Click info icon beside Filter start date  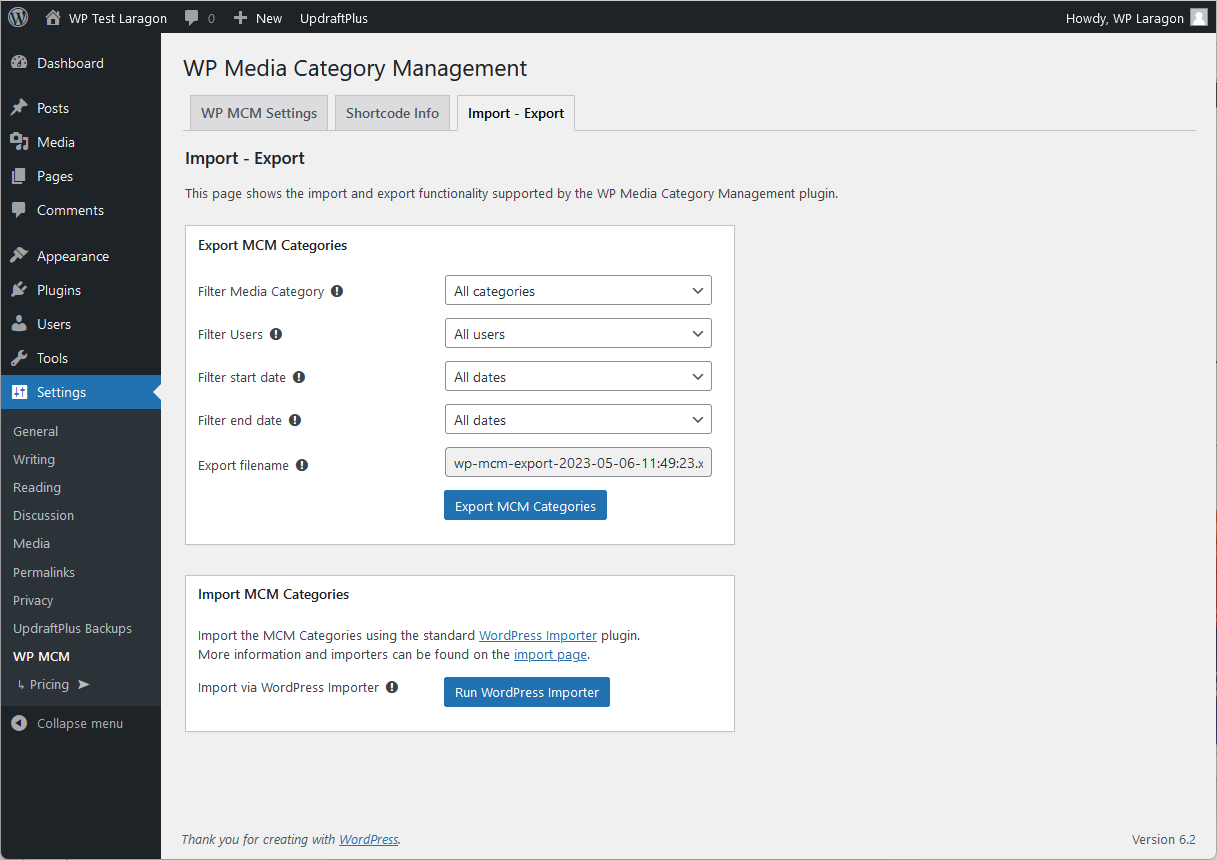pyautogui.click(x=299, y=377)
